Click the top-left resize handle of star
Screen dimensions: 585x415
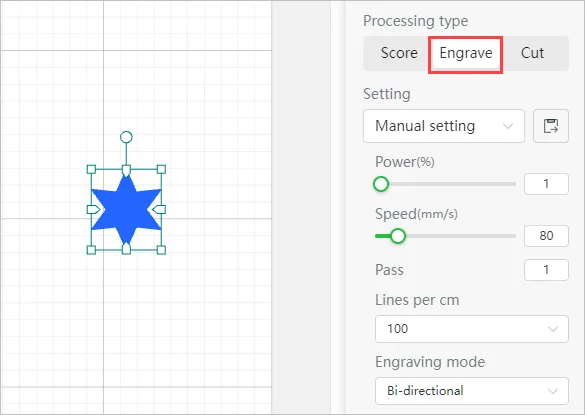(91, 169)
